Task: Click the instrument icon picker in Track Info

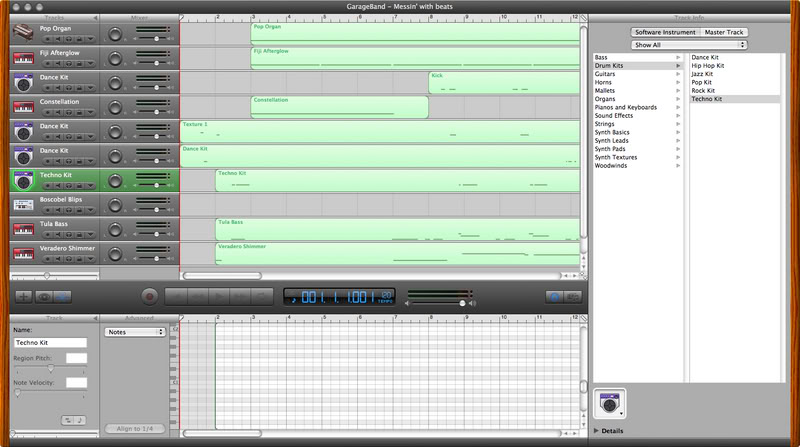Action: (610, 403)
